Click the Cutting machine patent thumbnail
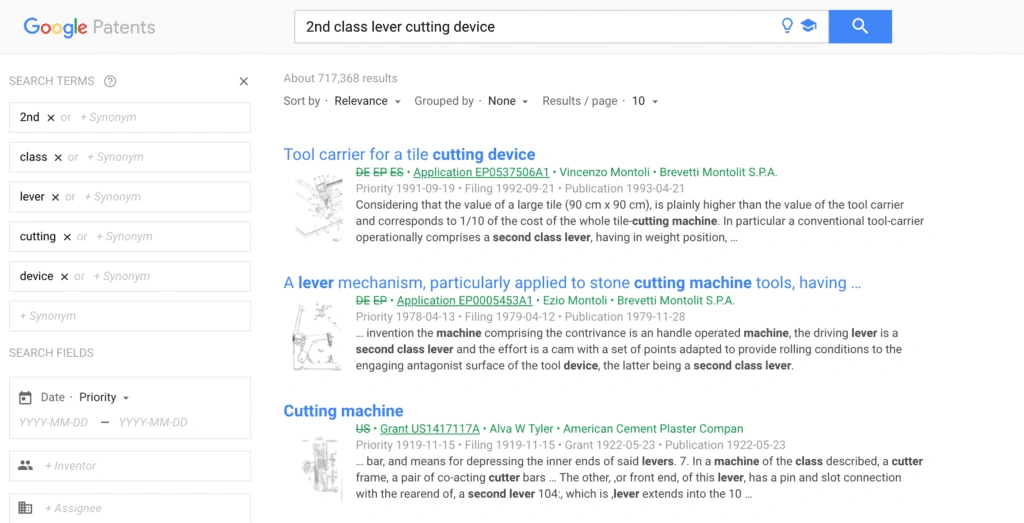The width and height of the screenshot is (1024, 523). [x=323, y=468]
